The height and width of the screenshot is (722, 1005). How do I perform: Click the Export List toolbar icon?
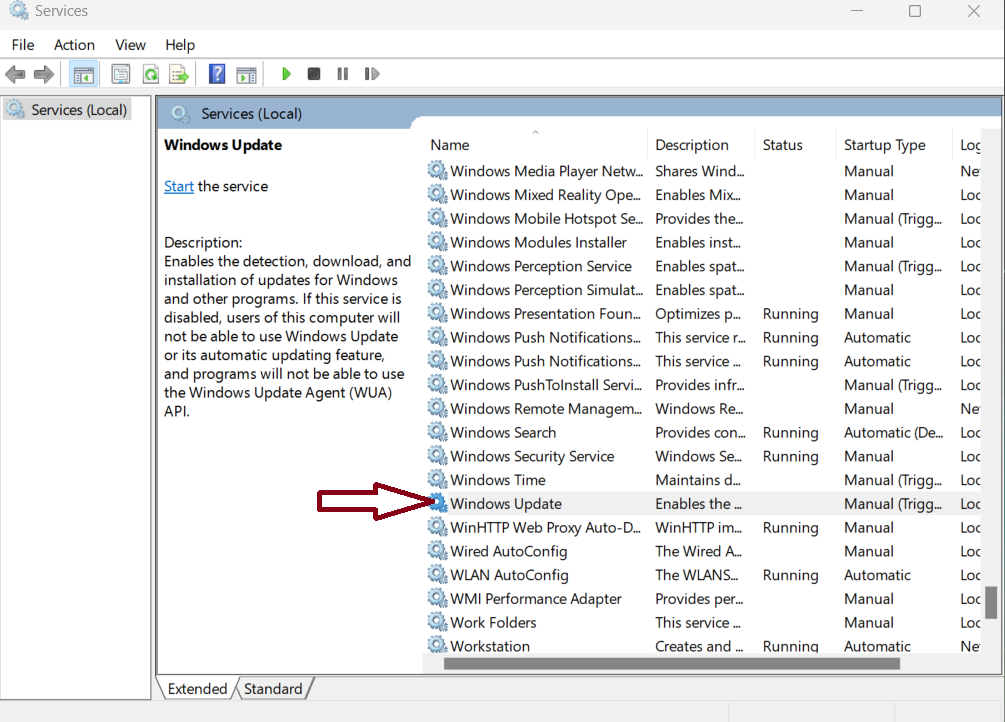(179, 74)
